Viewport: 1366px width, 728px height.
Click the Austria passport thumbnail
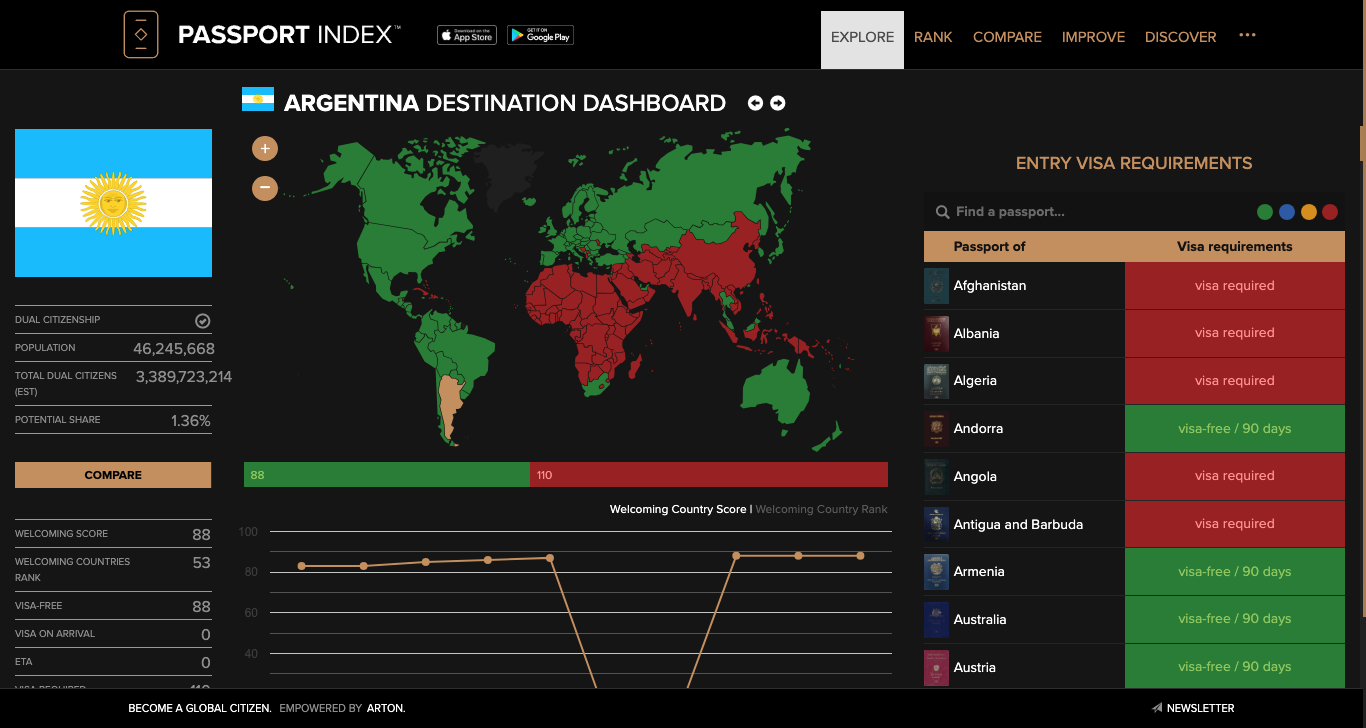[x=936, y=667]
